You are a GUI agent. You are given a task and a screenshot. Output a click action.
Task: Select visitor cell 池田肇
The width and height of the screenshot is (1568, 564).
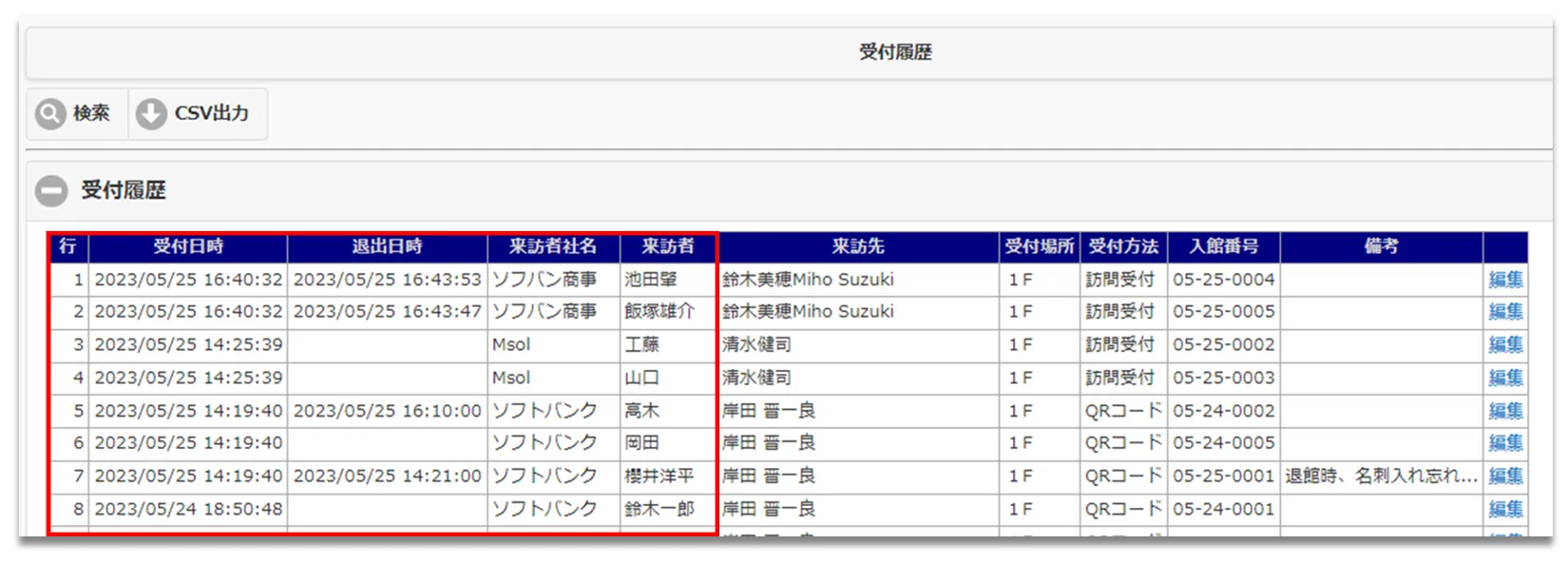(651, 280)
